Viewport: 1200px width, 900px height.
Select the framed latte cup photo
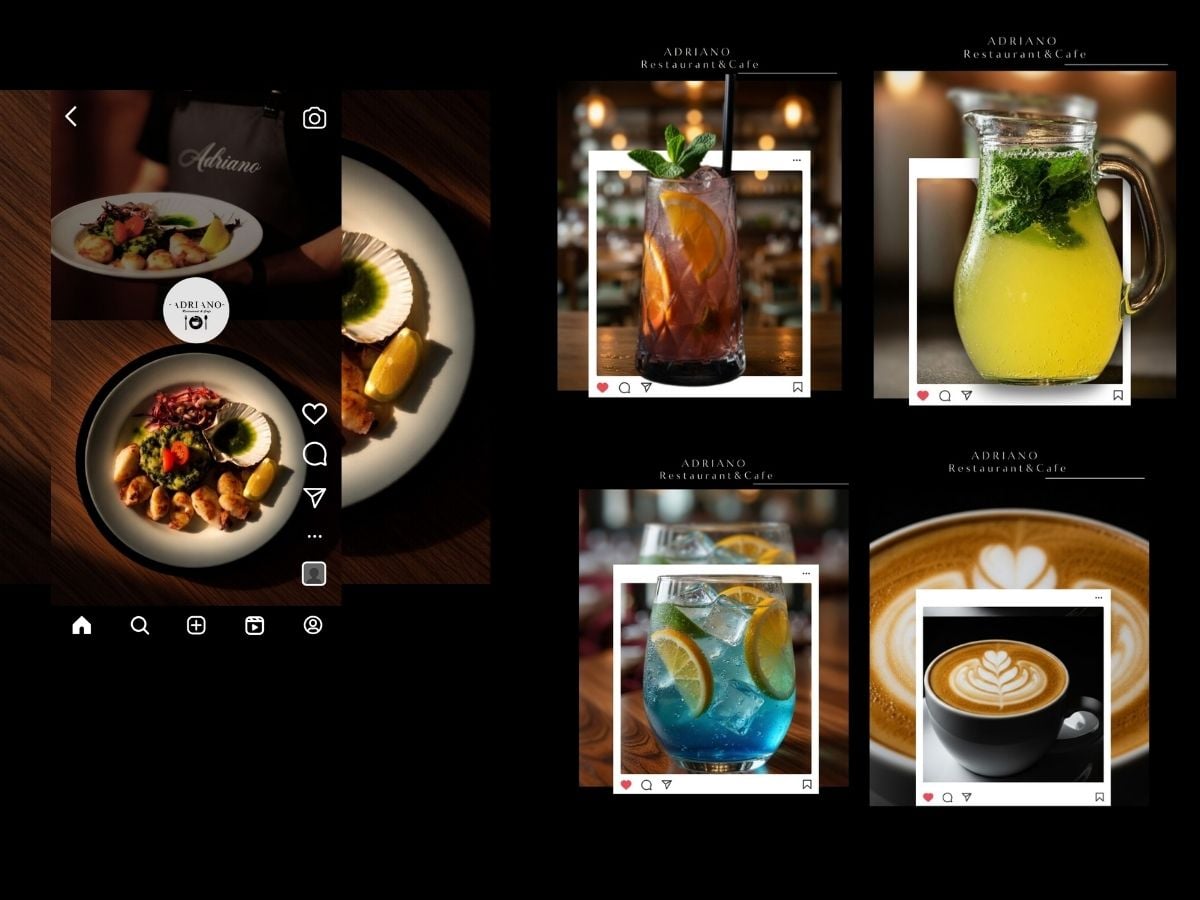[x=1013, y=695]
